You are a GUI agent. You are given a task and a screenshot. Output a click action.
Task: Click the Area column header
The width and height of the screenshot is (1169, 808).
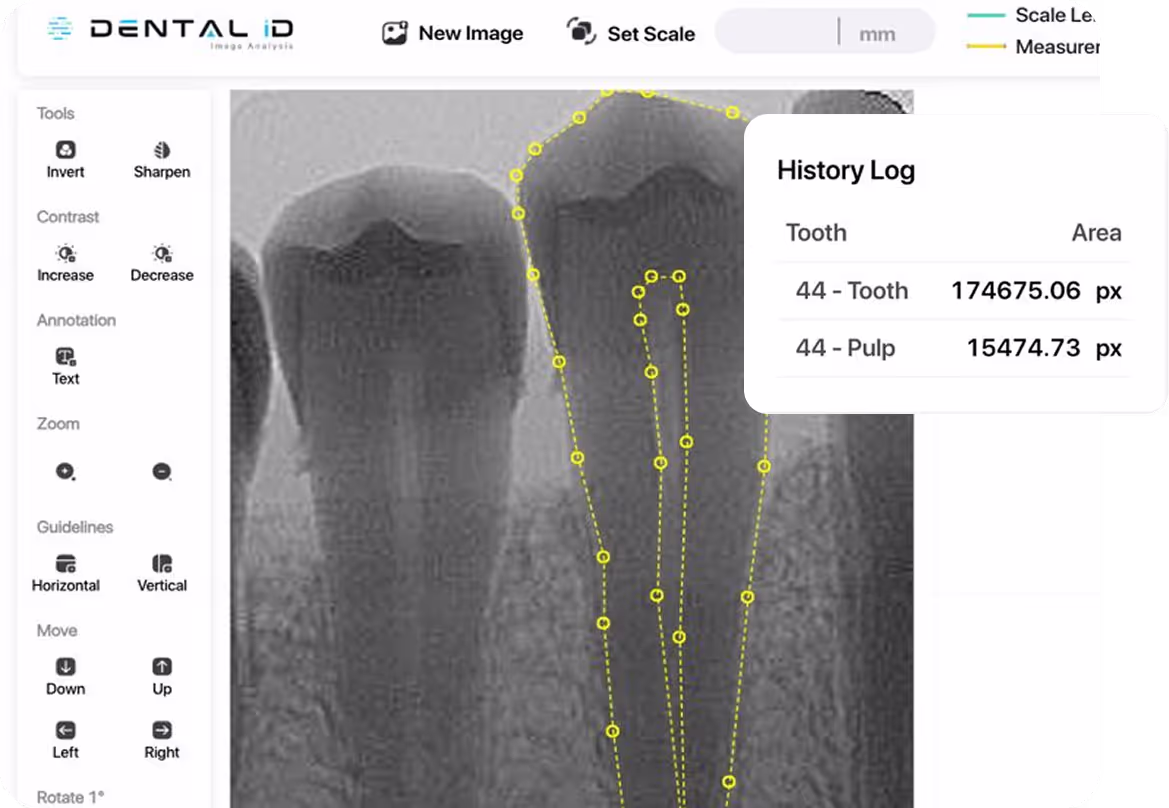[x=1096, y=233]
